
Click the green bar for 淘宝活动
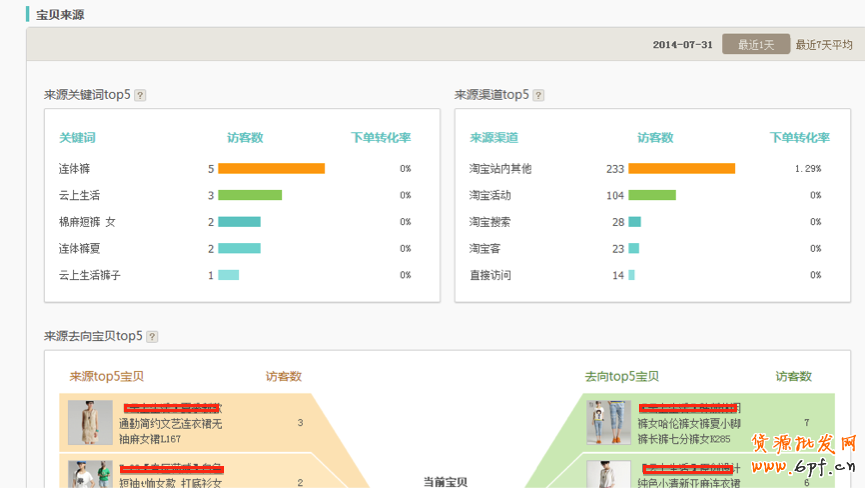click(652, 195)
